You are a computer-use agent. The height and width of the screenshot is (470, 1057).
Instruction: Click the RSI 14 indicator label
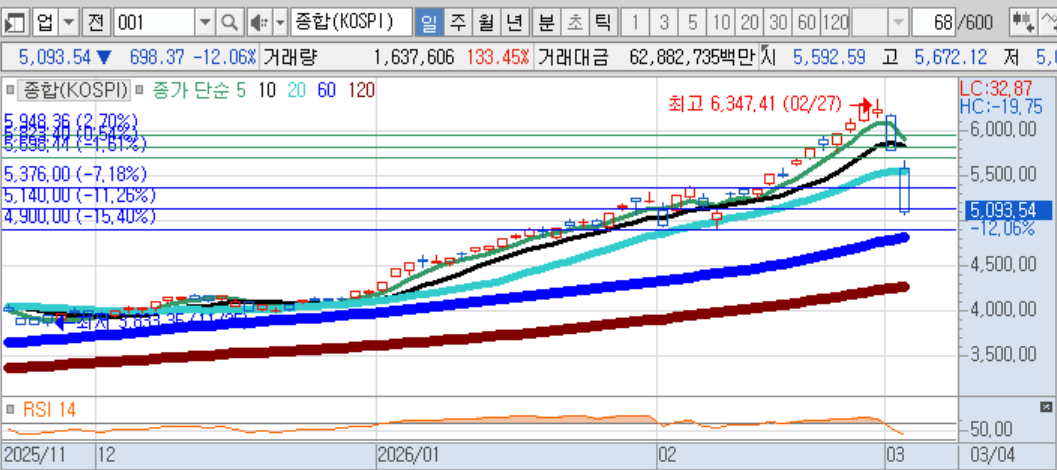pos(49,409)
